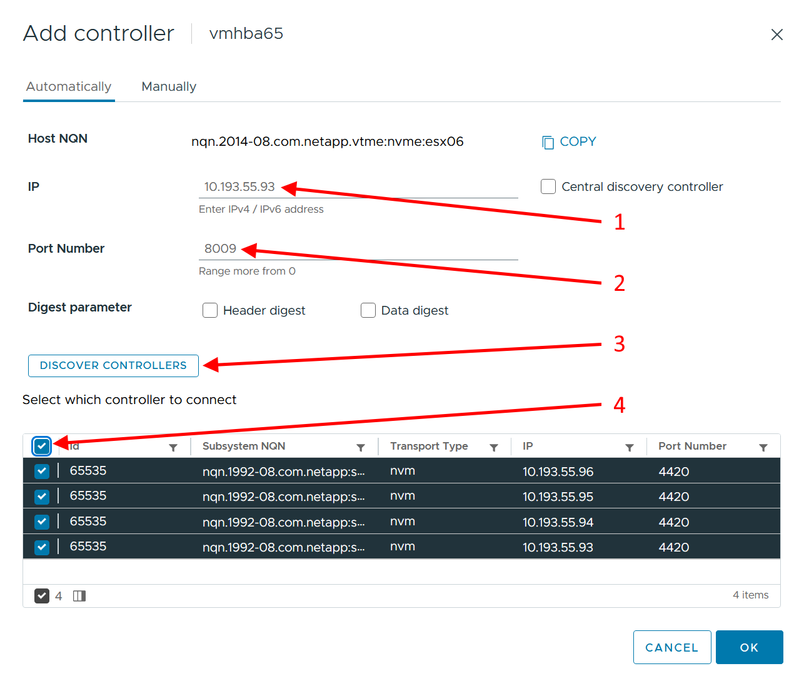This screenshot has width=804, height=683.
Task: Confirm with the OK button
Action: (749, 647)
